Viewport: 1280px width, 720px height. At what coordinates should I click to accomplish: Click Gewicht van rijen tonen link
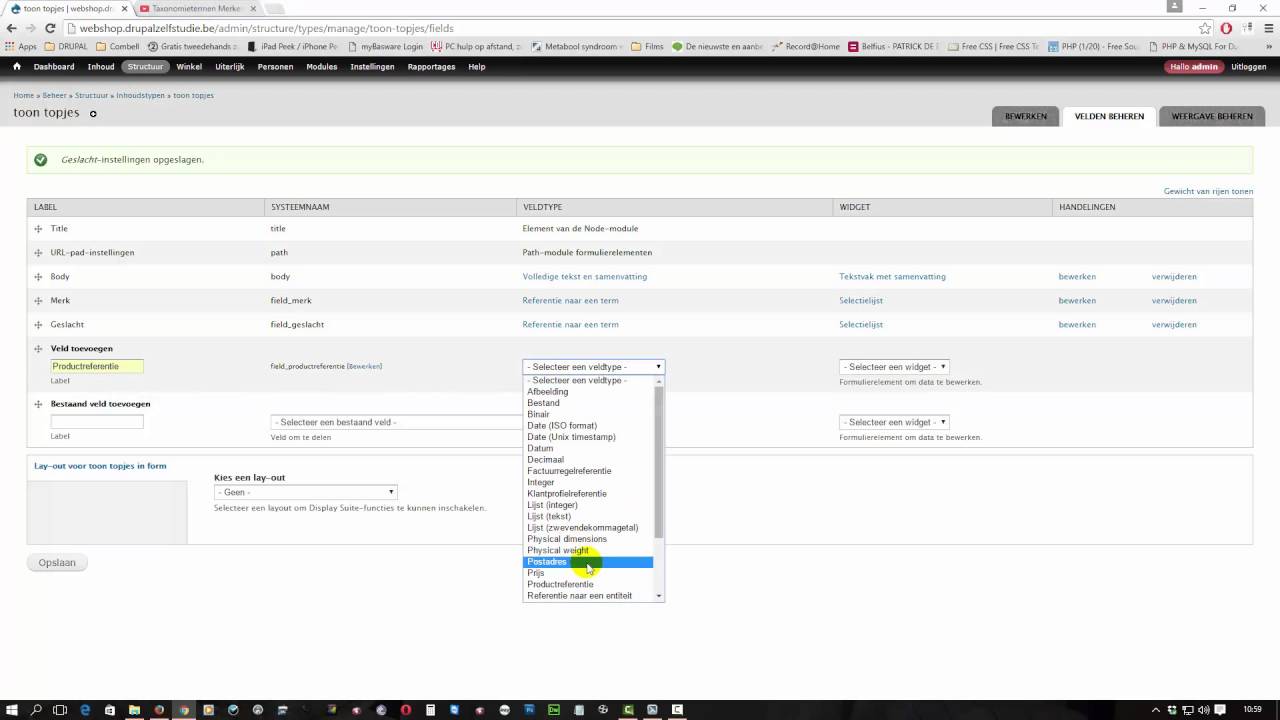[1208, 191]
